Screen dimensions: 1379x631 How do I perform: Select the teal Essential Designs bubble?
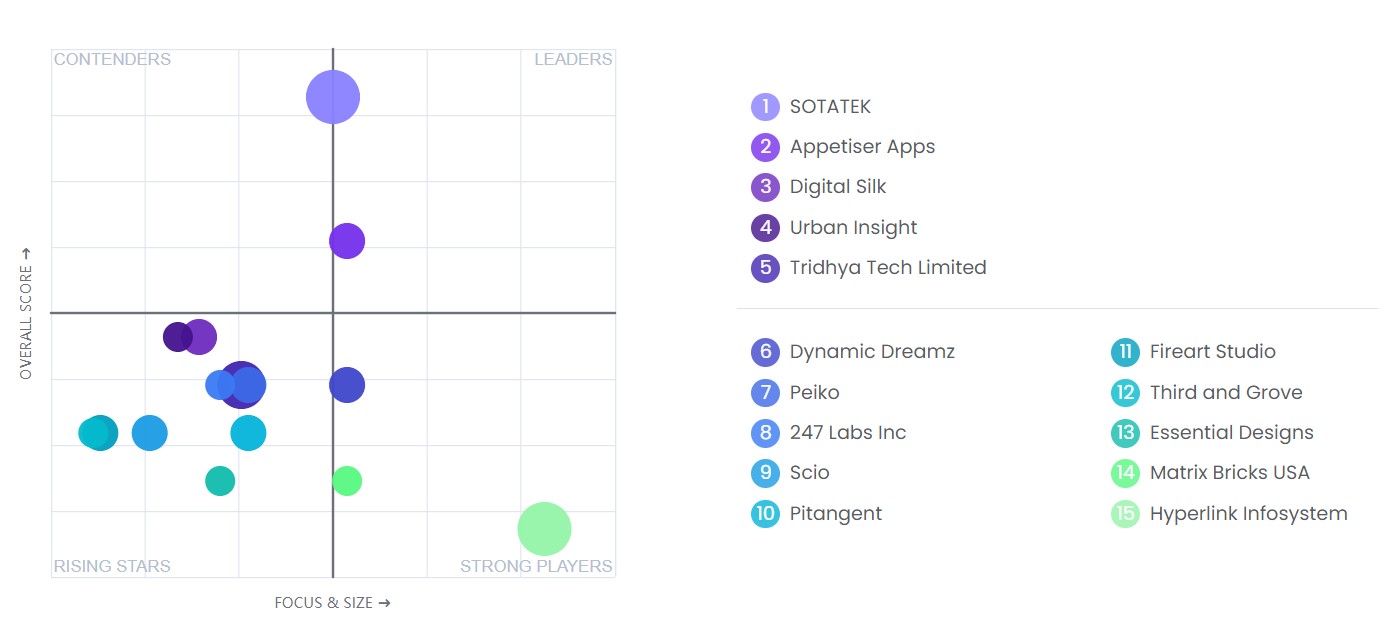(x=220, y=481)
